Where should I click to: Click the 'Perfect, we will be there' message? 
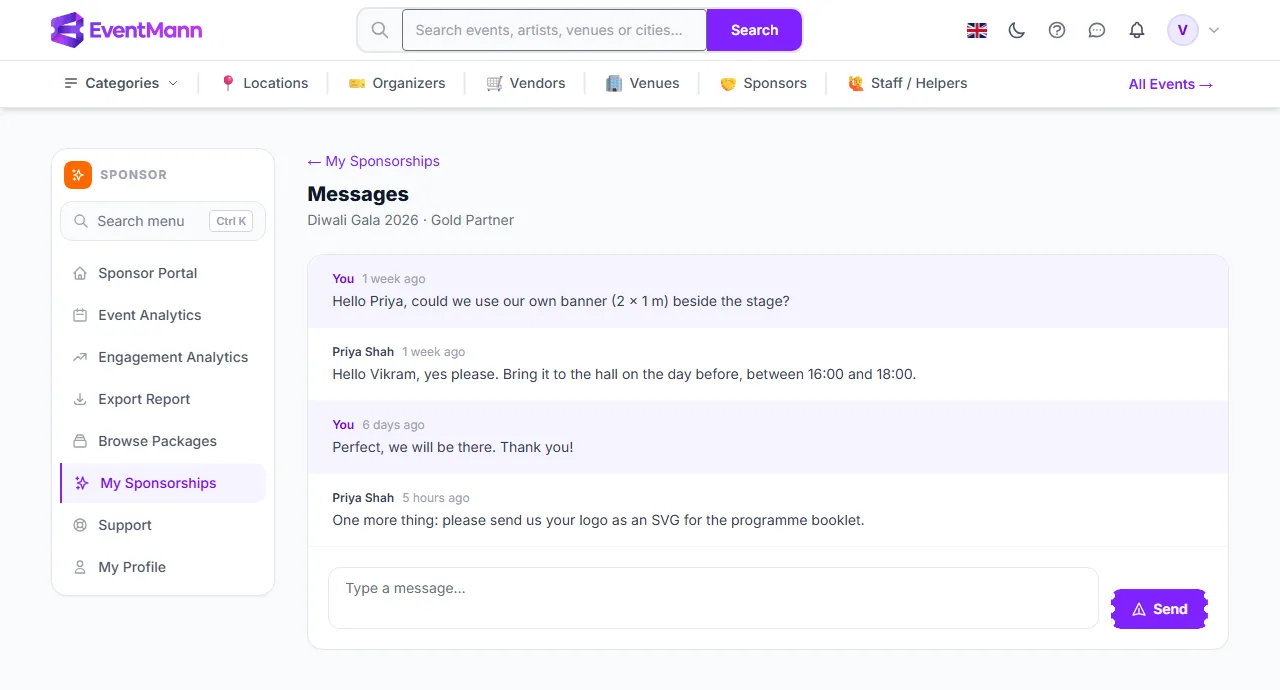click(453, 447)
